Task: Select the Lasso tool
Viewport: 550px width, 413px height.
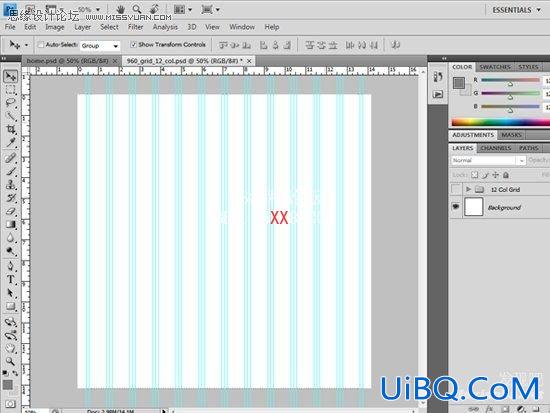Action: pyautogui.click(x=11, y=103)
